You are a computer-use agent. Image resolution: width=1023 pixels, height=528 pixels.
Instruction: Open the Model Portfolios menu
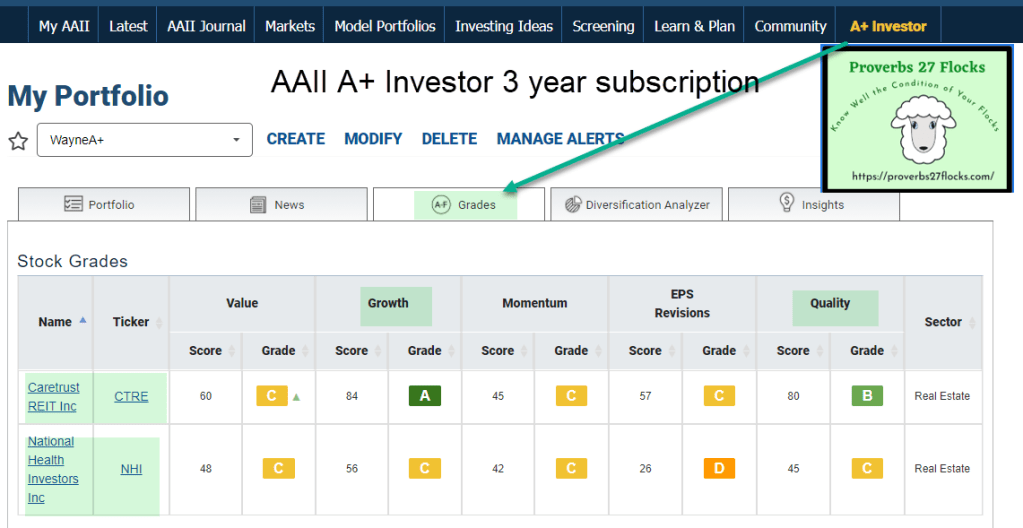(x=385, y=26)
